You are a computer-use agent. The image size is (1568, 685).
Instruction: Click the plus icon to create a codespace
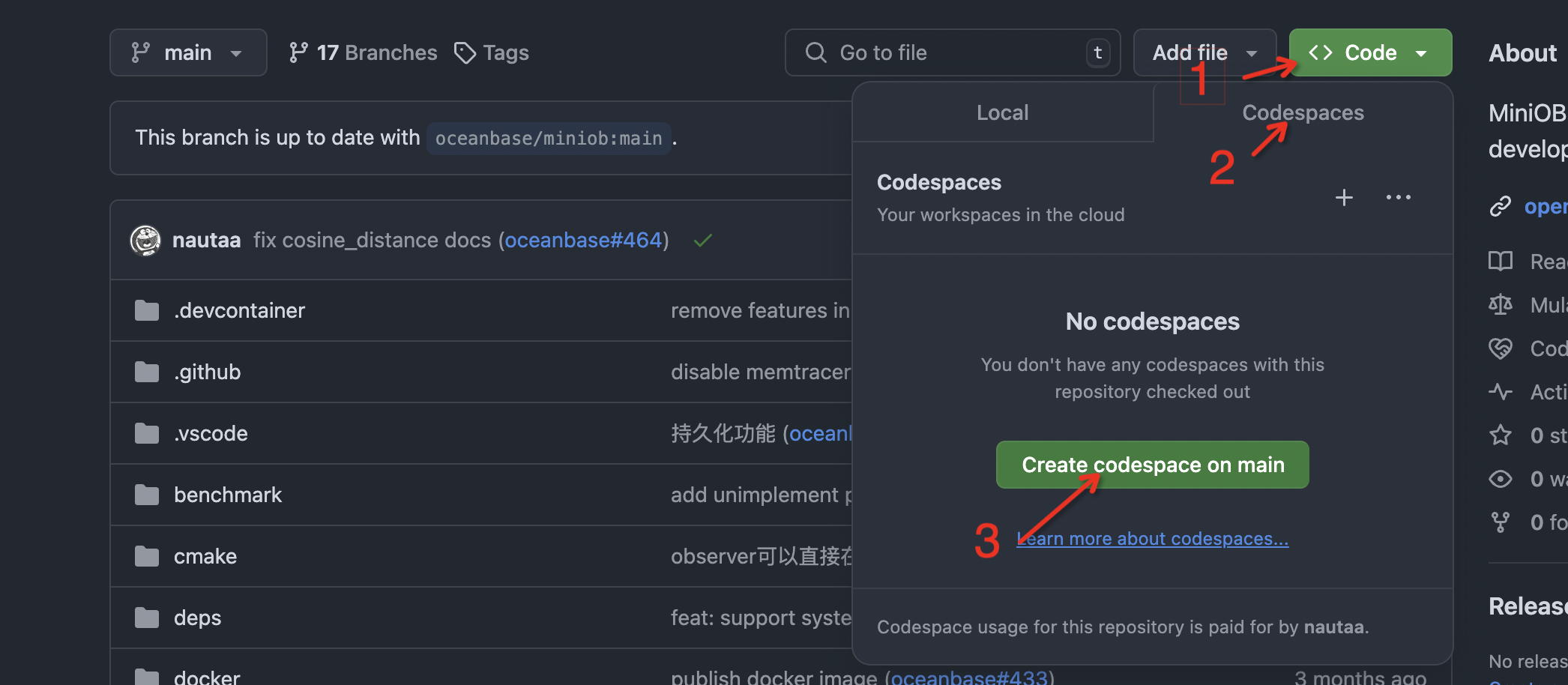[1344, 197]
